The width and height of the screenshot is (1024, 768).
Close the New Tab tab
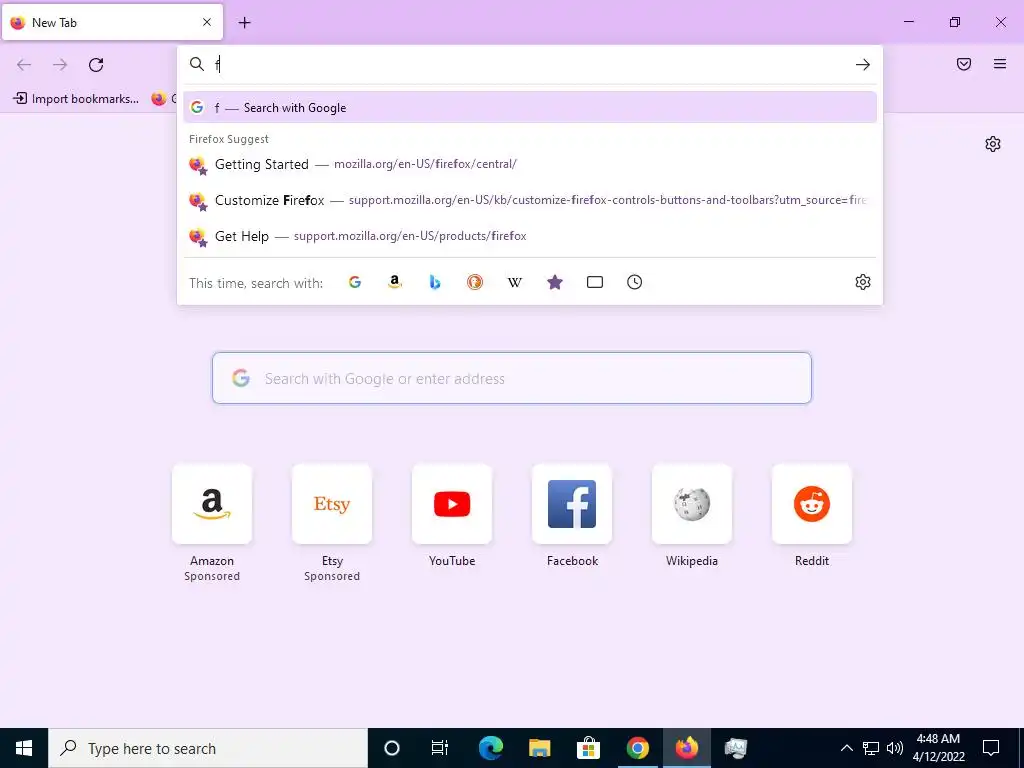[207, 22]
